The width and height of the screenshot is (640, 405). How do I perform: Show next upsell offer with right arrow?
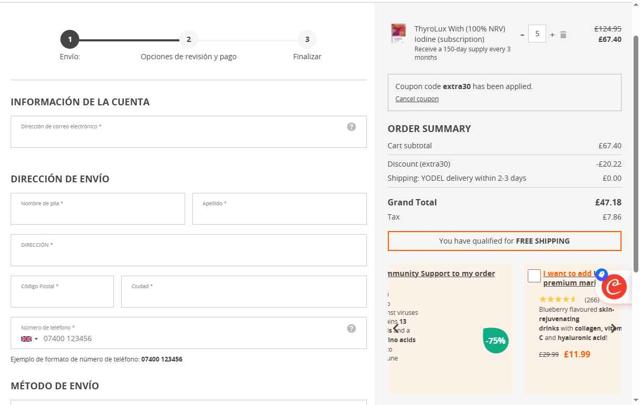coord(613,328)
